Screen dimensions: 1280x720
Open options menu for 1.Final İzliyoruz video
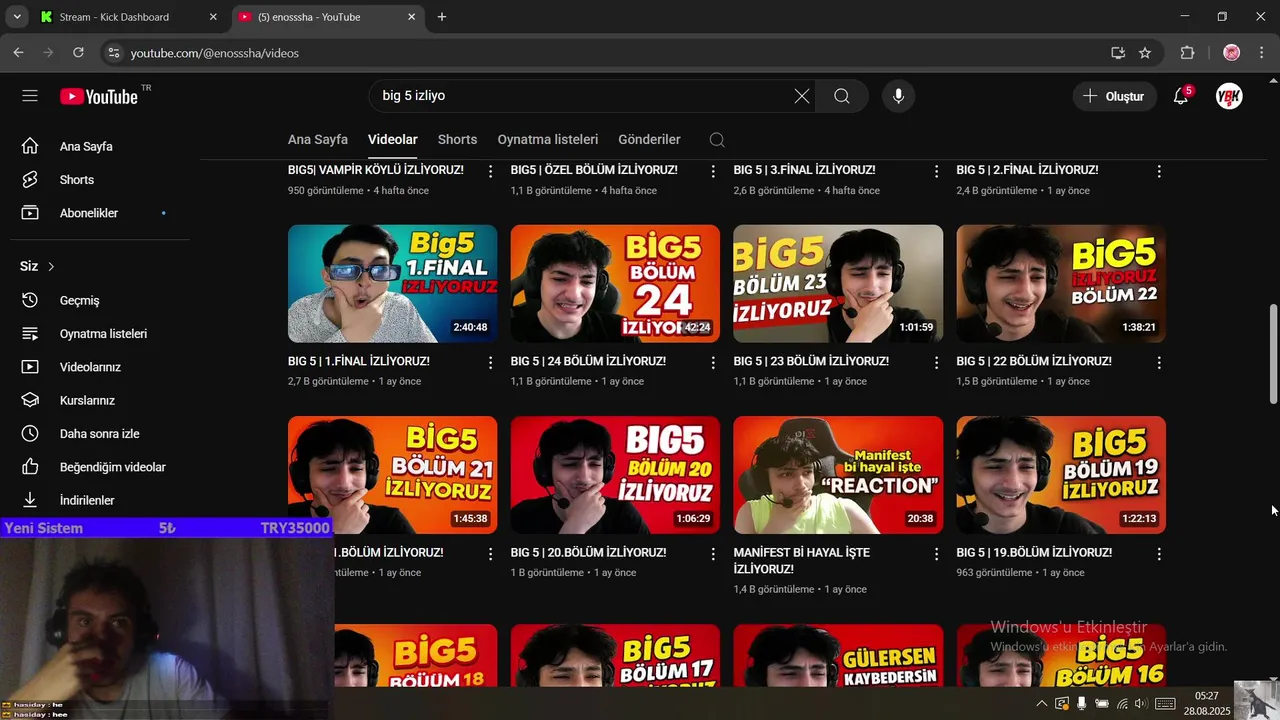[490, 362]
